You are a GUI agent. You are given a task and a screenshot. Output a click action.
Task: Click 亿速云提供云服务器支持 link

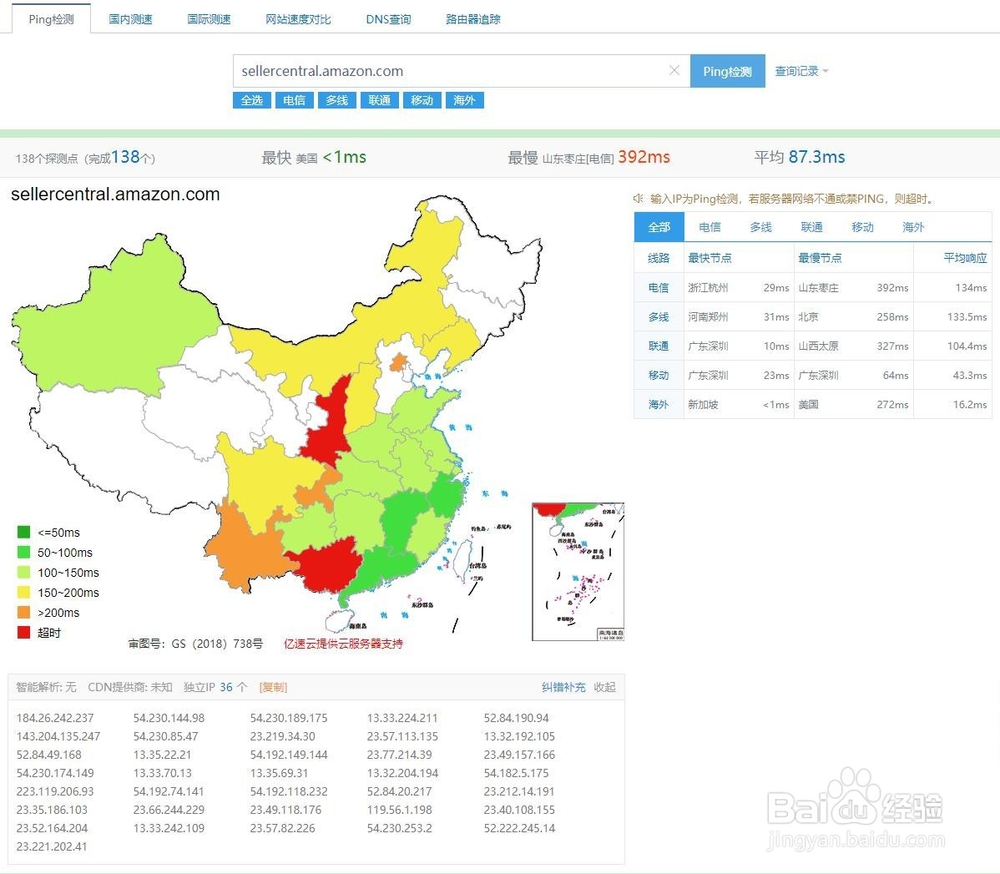click(343, 644)
